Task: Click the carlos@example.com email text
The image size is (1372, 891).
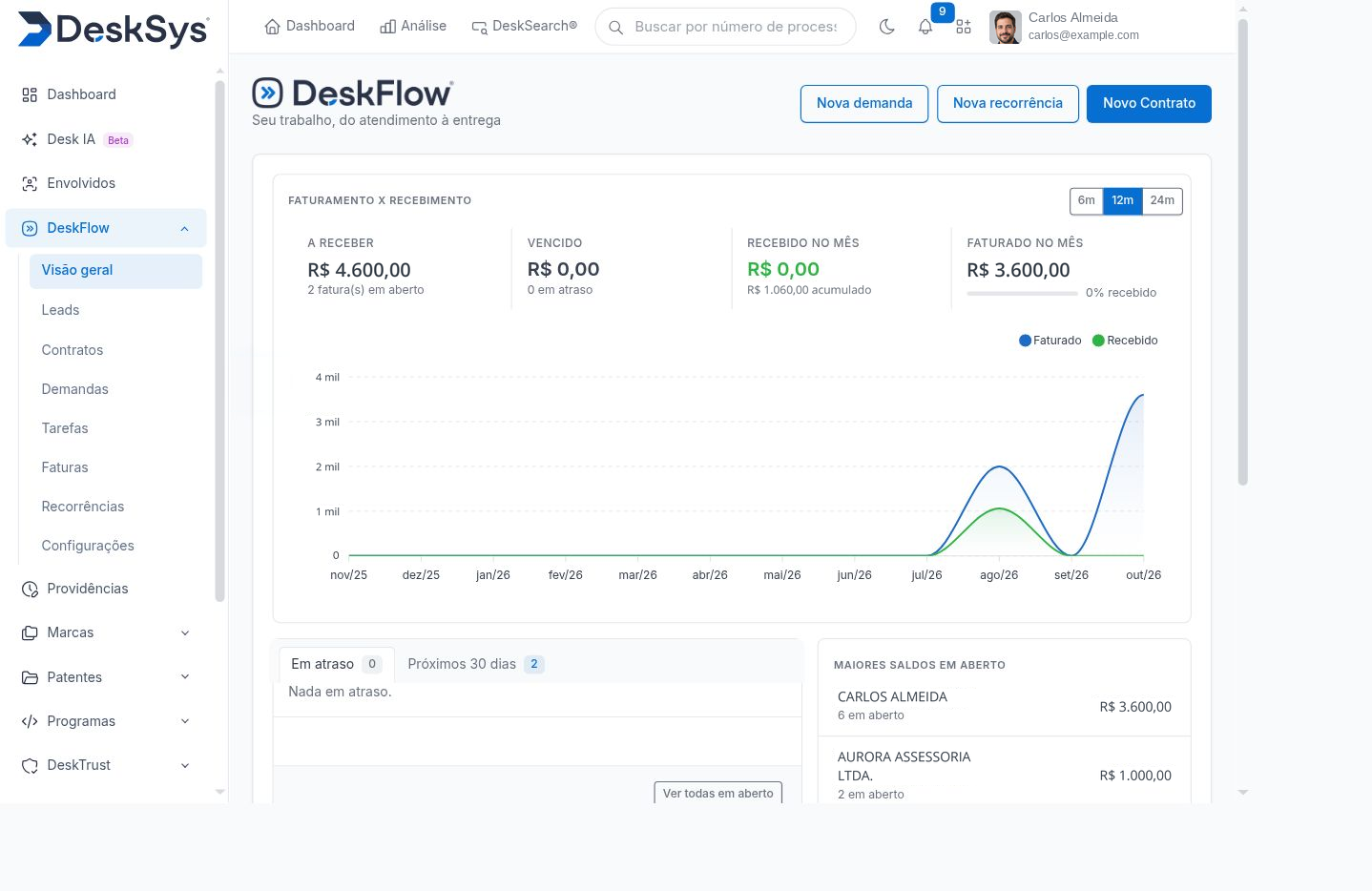Action: pos(1083,35)
